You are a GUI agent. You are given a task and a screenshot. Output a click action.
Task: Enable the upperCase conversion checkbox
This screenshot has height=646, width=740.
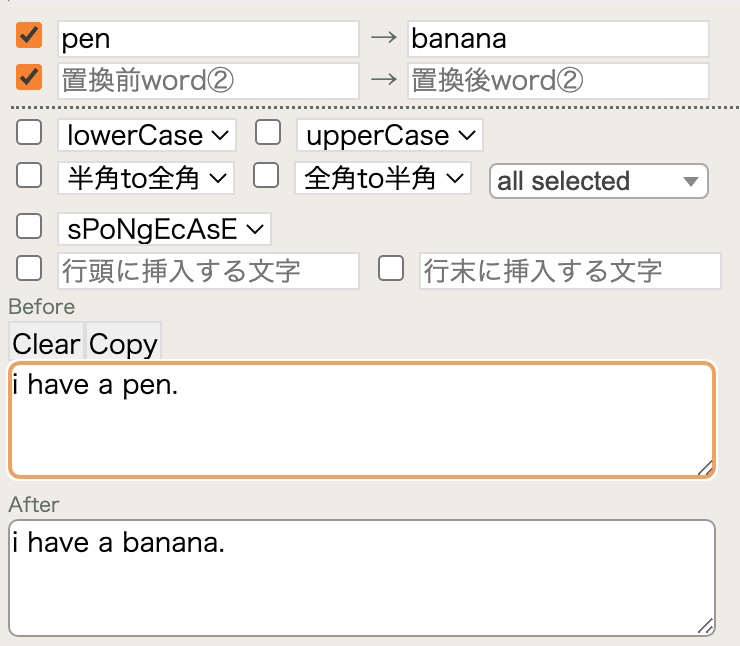pos(268,132)
